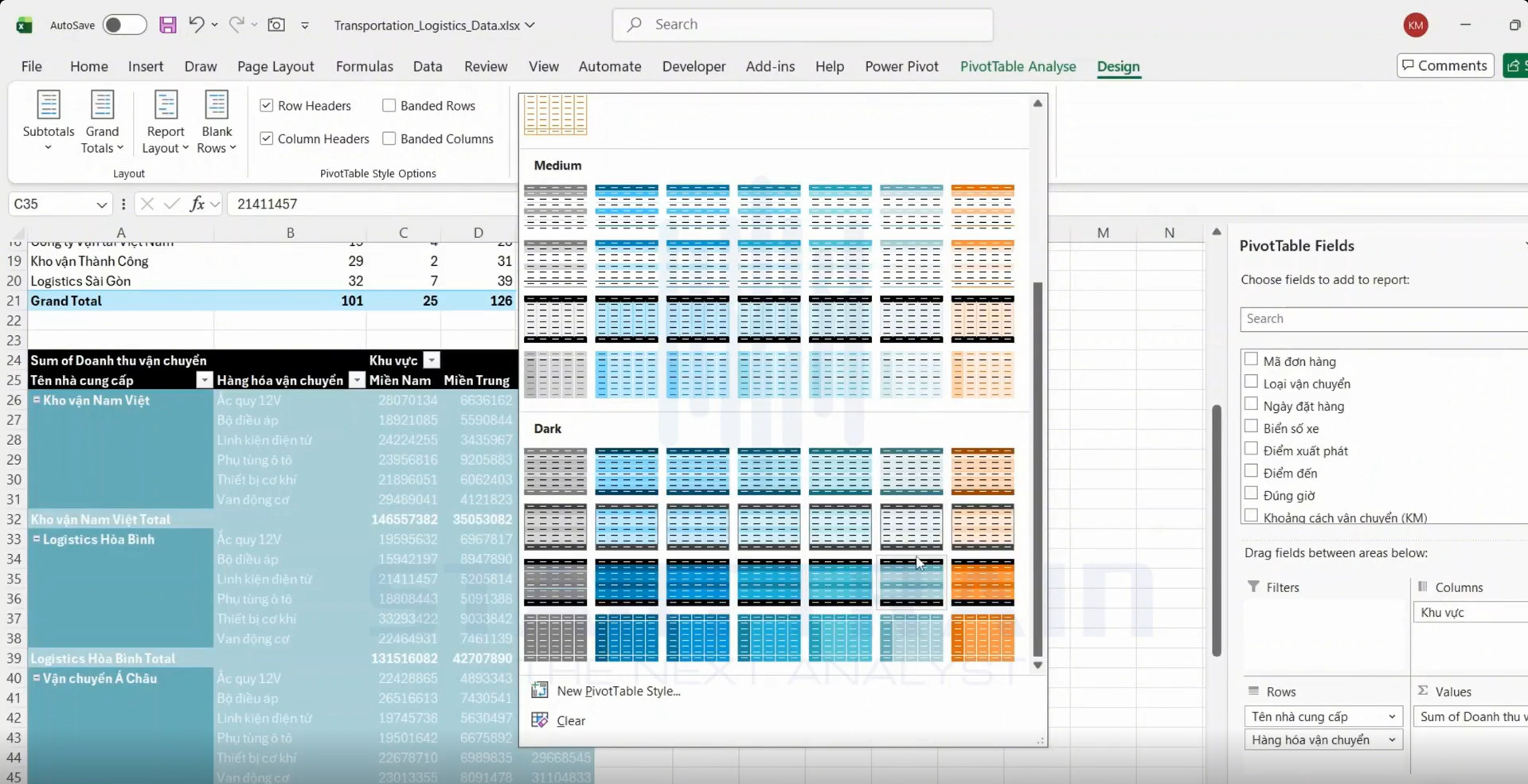Image resolution: width=1528 pixels, height=784 pixels.
Task: Open the Name Box dropdown arrow
Action: 102,205
